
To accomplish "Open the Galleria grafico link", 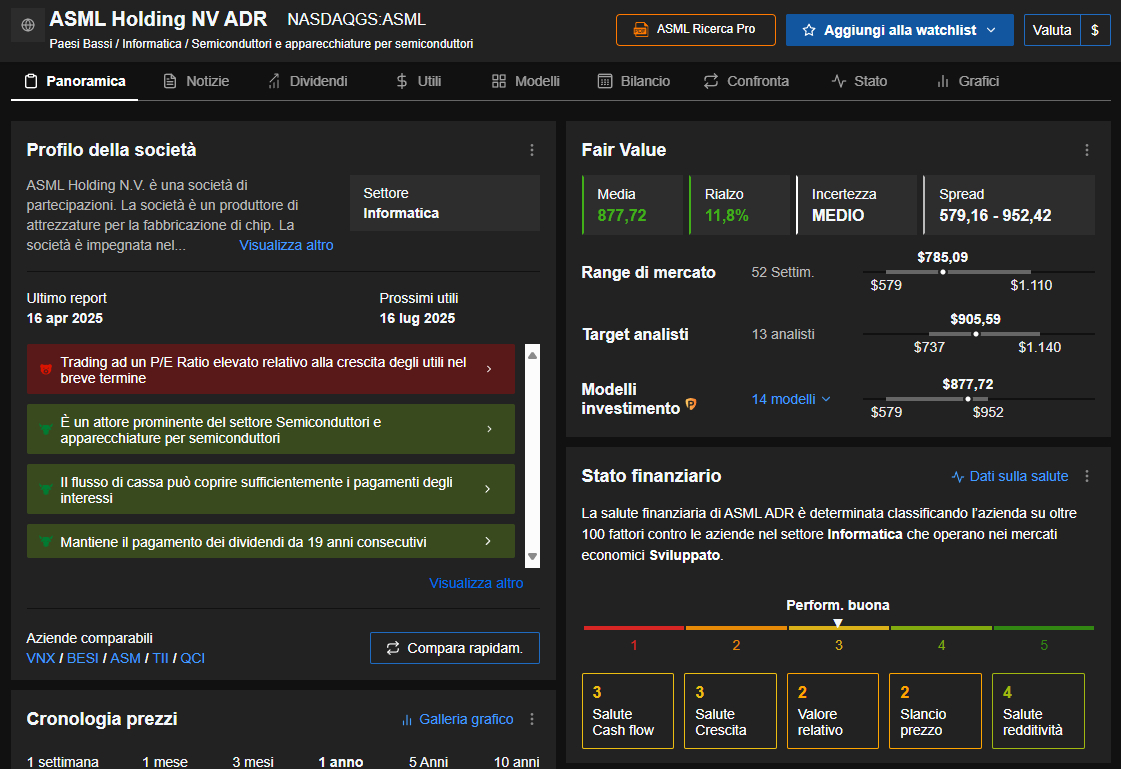I will tap(458, 720).
